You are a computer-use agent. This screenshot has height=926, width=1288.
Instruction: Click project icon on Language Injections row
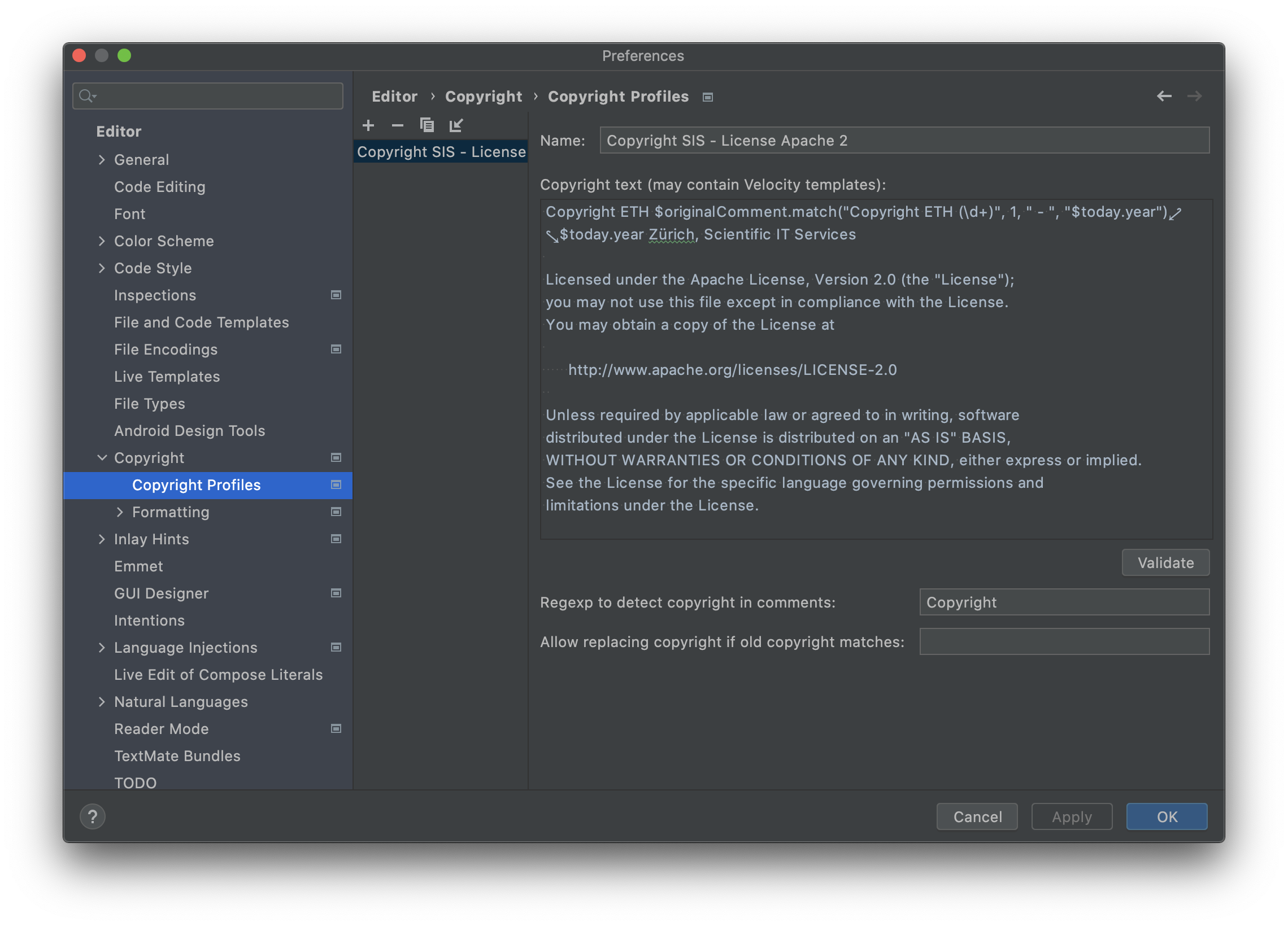[336, 647]
